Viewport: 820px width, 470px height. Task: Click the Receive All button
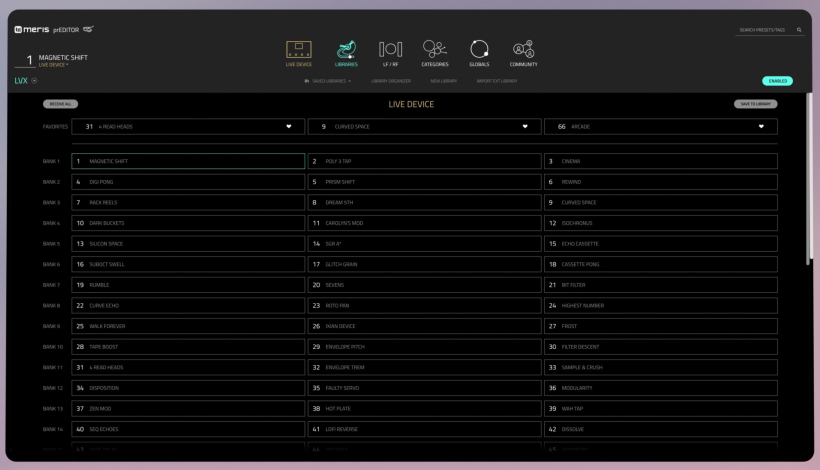click(60, 104)
